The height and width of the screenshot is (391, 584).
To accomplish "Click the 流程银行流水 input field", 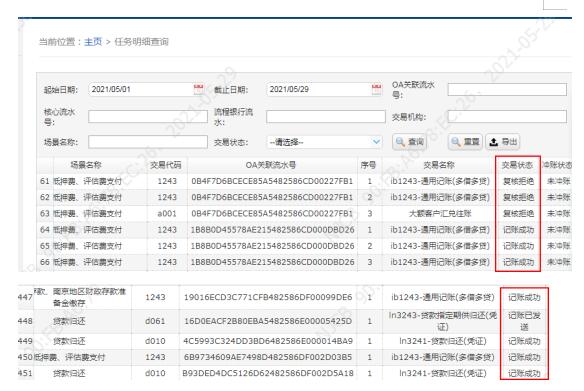I will (x=326, y=117).
